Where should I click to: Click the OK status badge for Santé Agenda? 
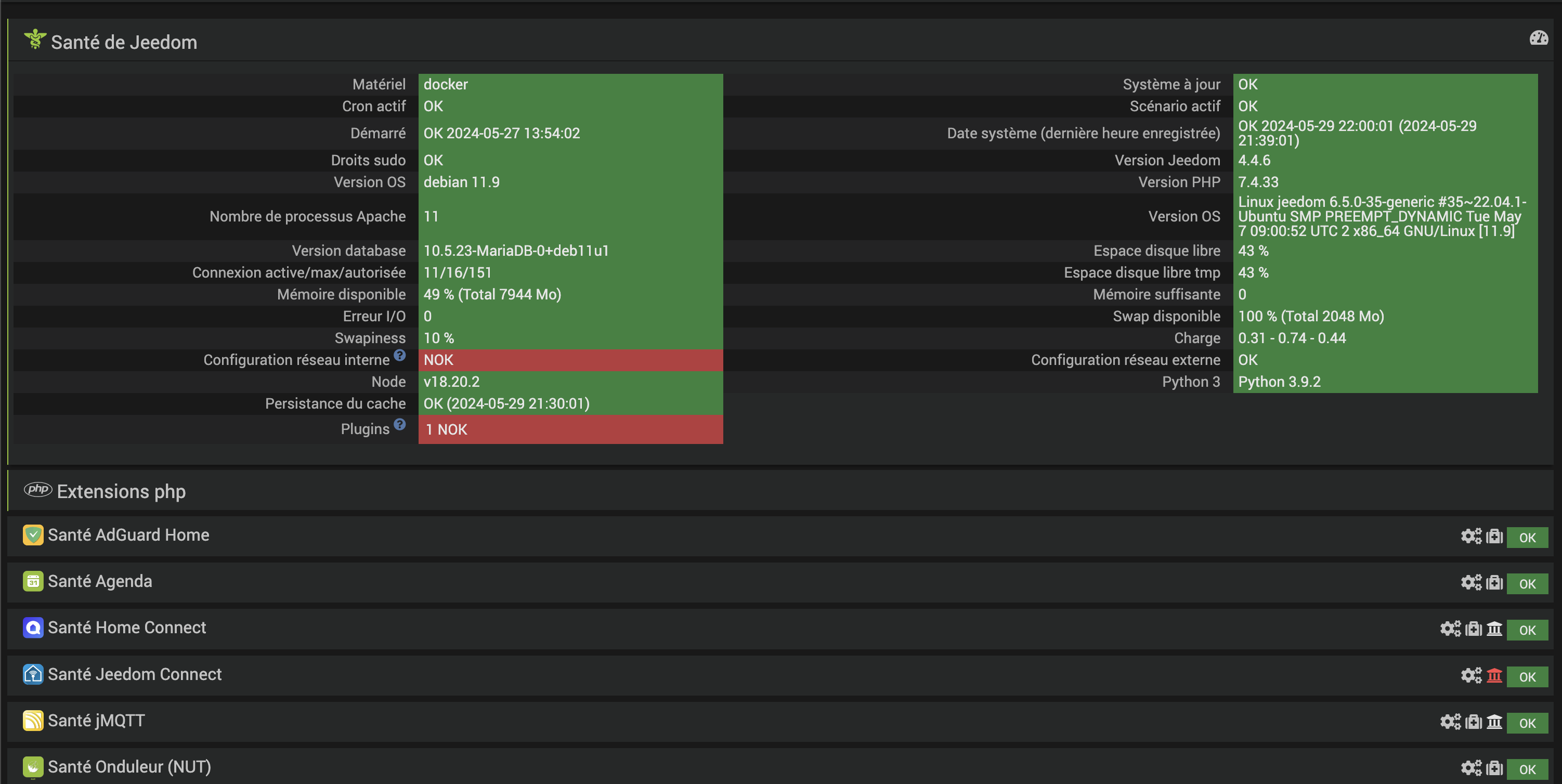pyautogui.click(x=1527, y=584)
